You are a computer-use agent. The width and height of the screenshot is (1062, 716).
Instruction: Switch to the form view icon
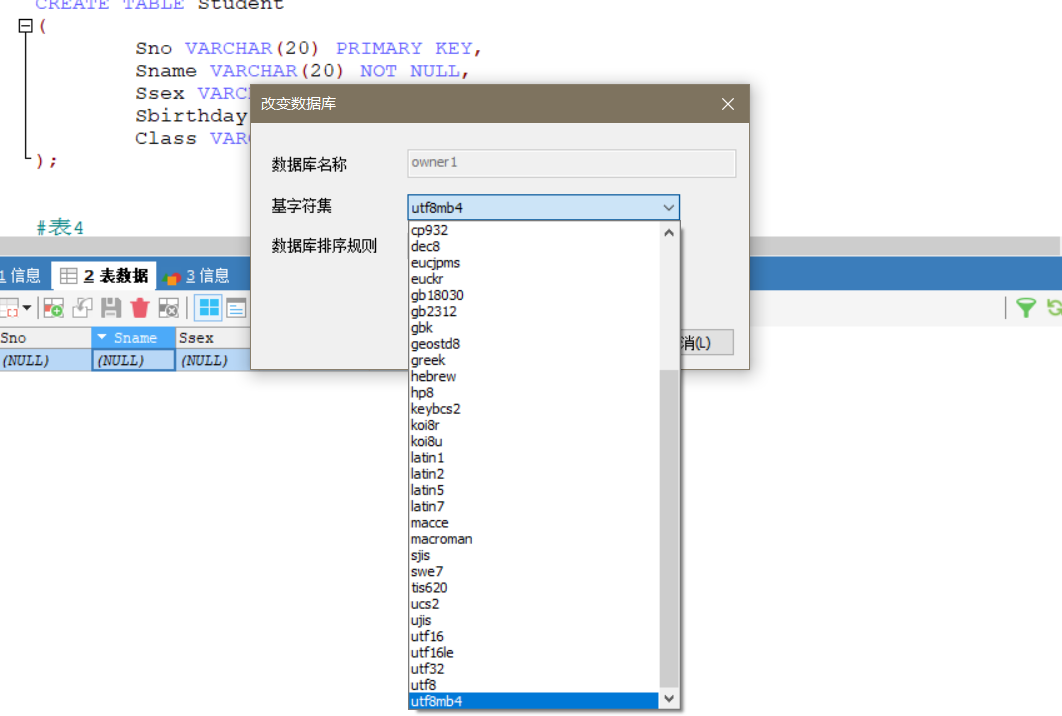[237, 308]
